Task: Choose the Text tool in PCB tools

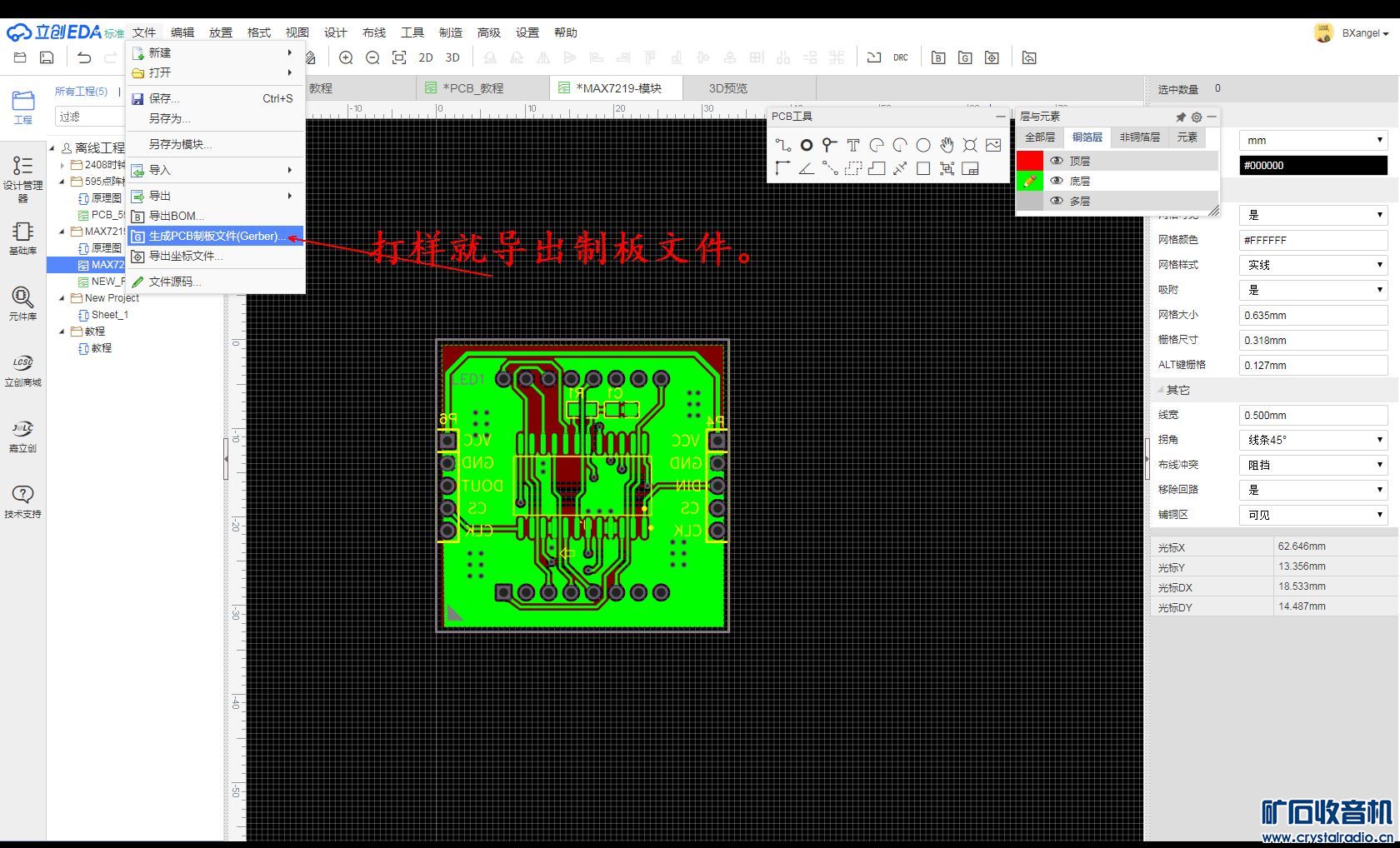Action: tap(852, 145)
